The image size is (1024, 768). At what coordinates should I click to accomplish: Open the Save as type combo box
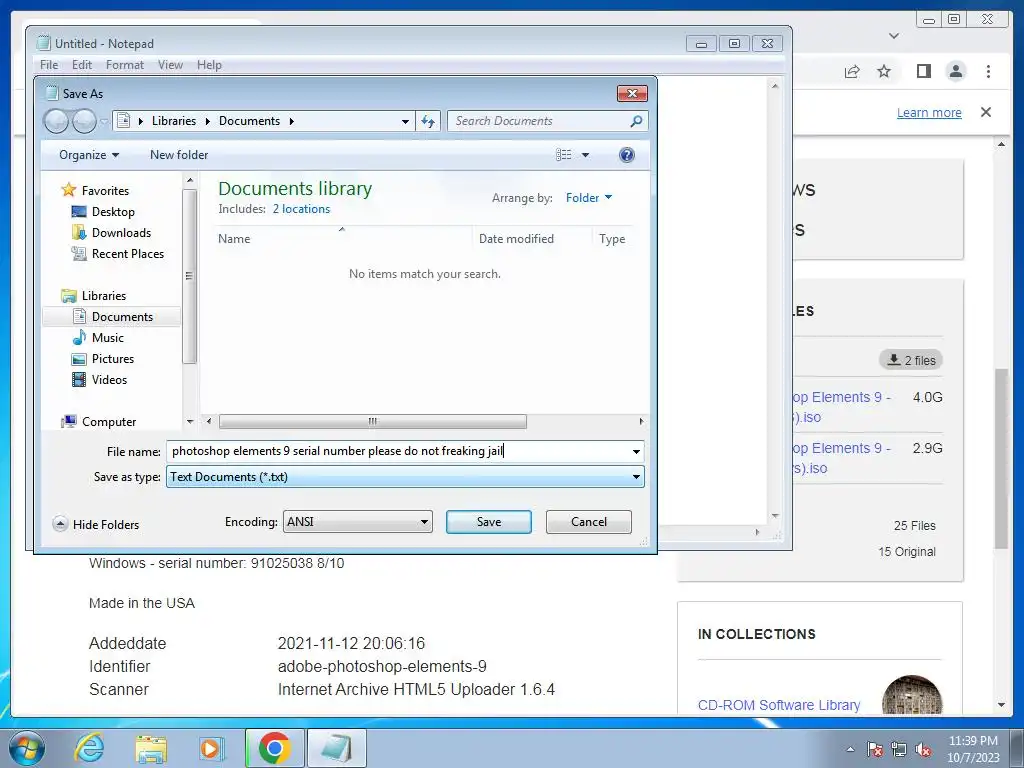point(405,477)
